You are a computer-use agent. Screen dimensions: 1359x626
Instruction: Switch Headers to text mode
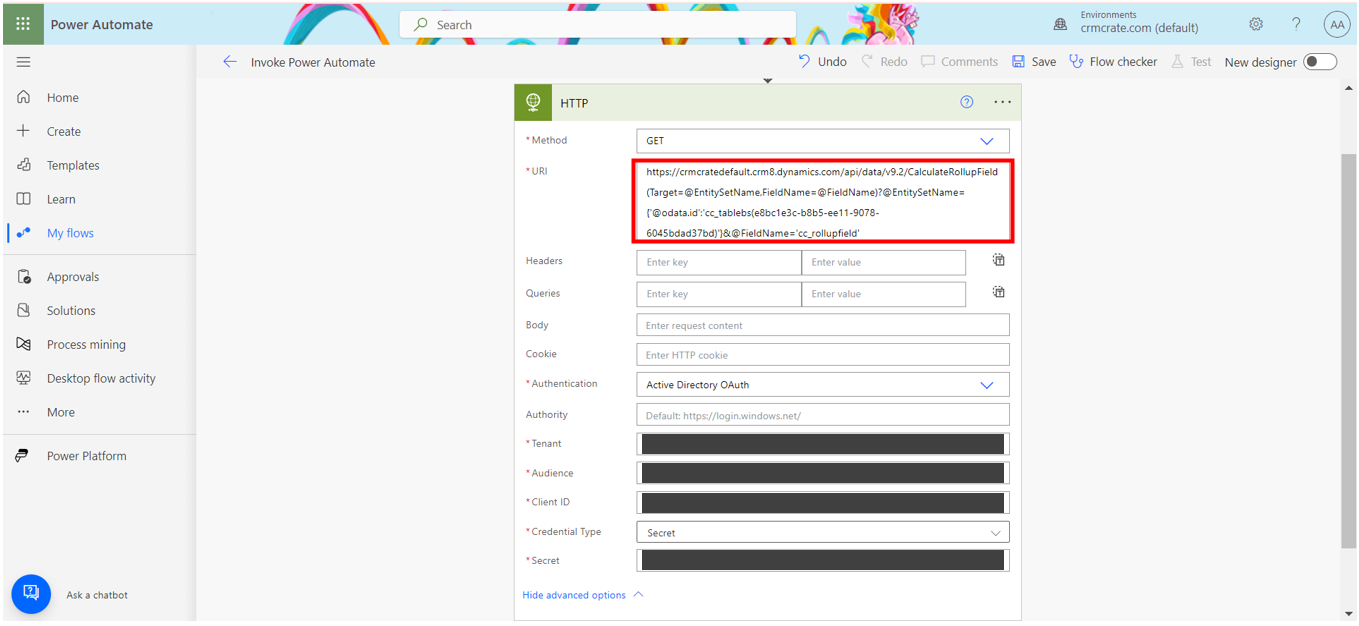click(998, 259)
